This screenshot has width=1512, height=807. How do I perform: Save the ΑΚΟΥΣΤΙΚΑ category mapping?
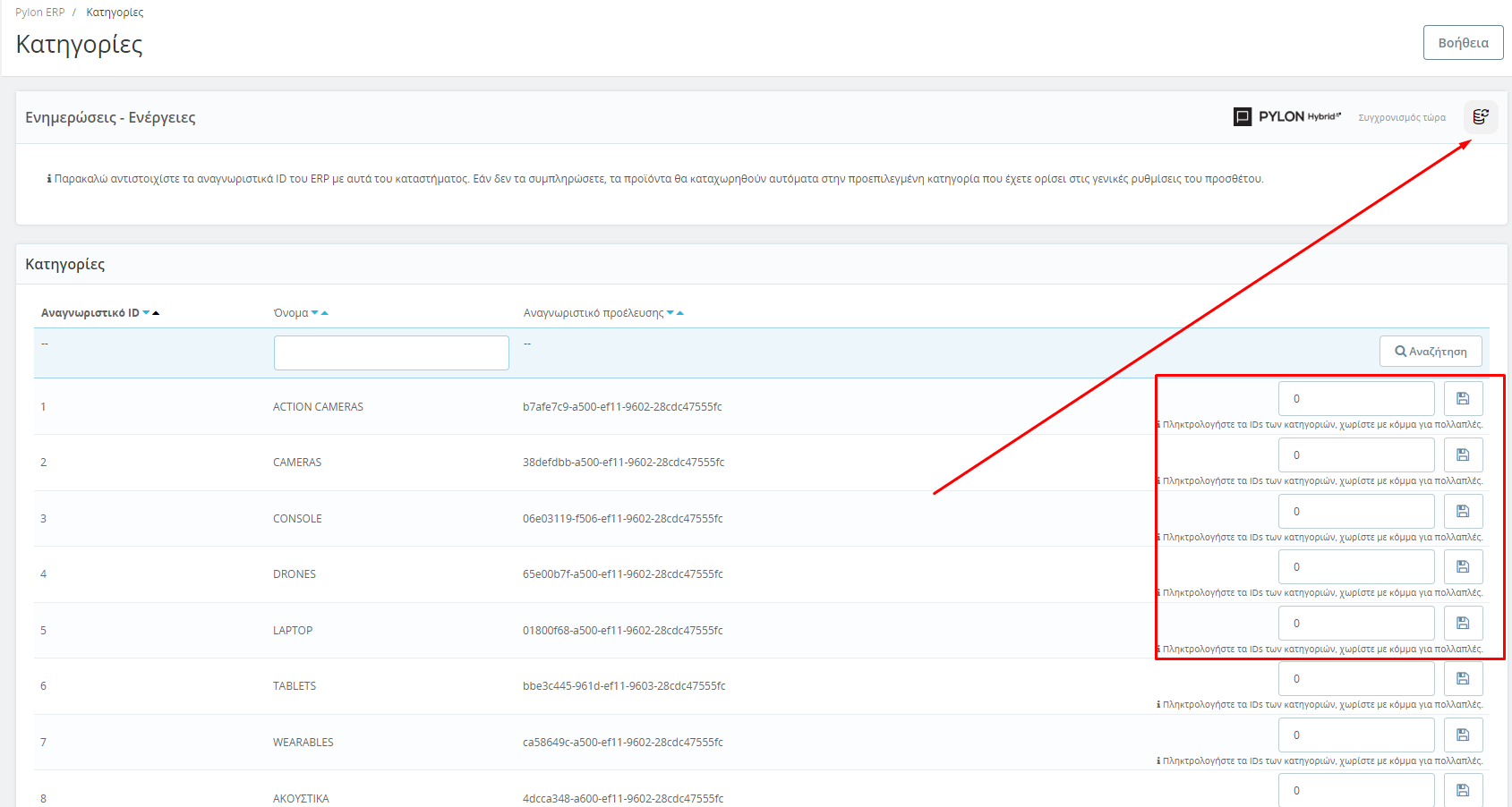pyautogui.click(x=1463, y=791)
